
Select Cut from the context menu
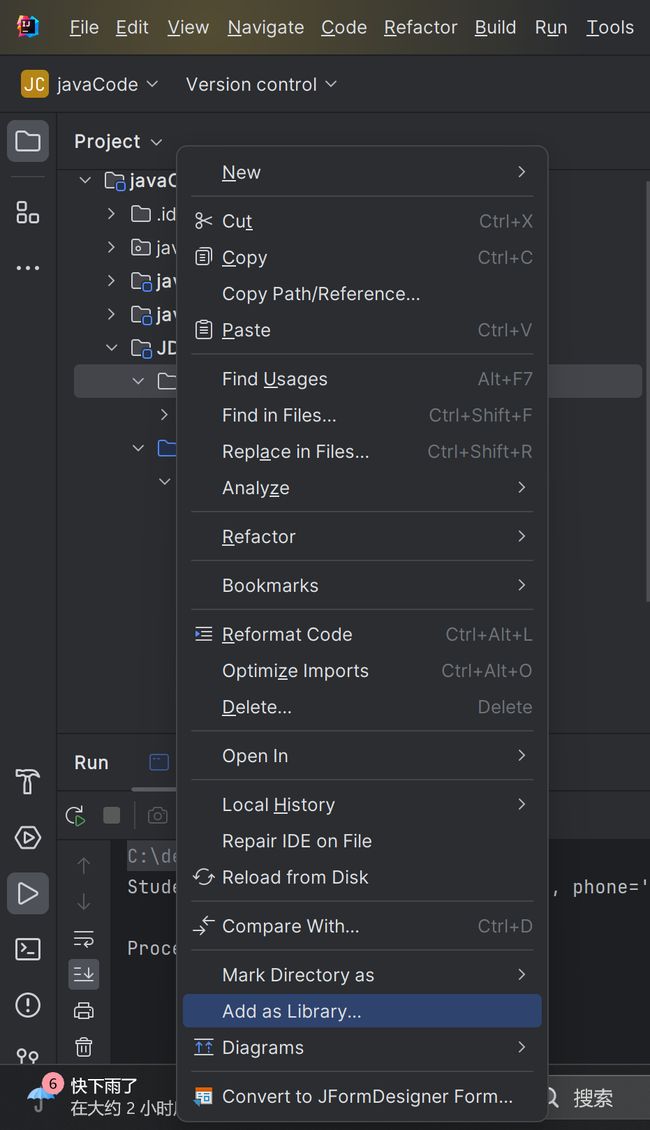[x=362, y=221]
